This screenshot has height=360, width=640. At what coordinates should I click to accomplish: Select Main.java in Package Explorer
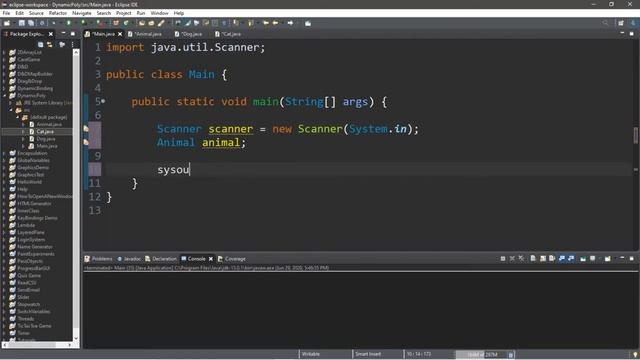(x=47, y=146)
